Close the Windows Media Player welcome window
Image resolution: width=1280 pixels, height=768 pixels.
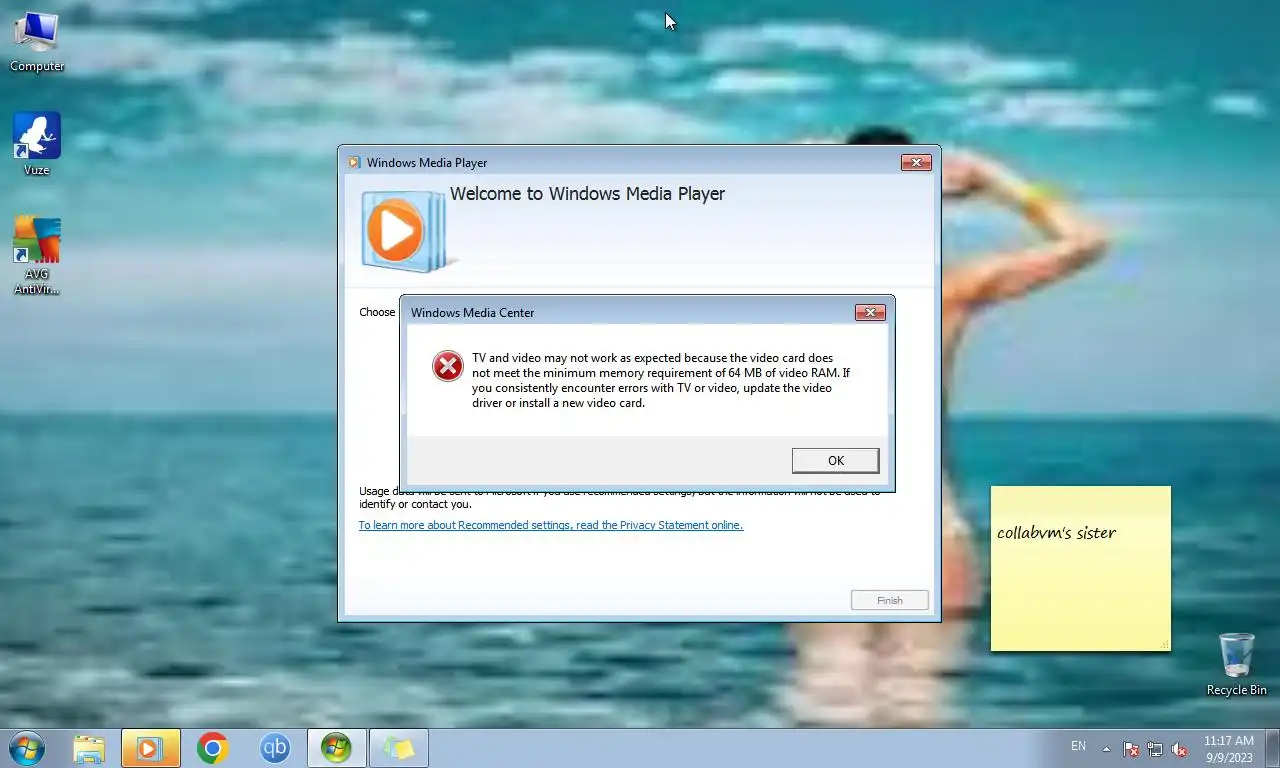(x=916, y=162)
